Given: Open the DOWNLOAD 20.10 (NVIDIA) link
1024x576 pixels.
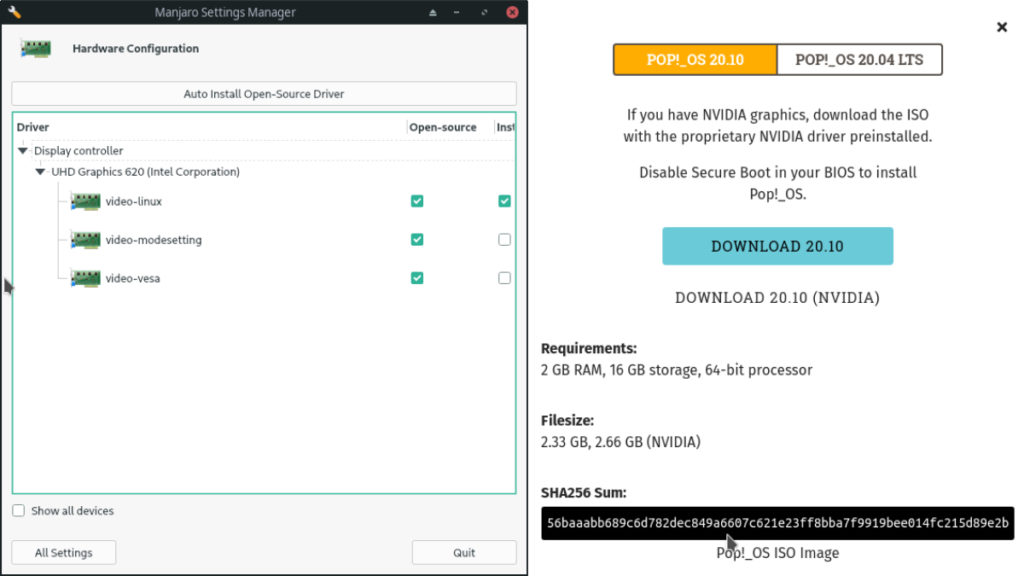Looking at the screenshot, I should click(777, 297).
